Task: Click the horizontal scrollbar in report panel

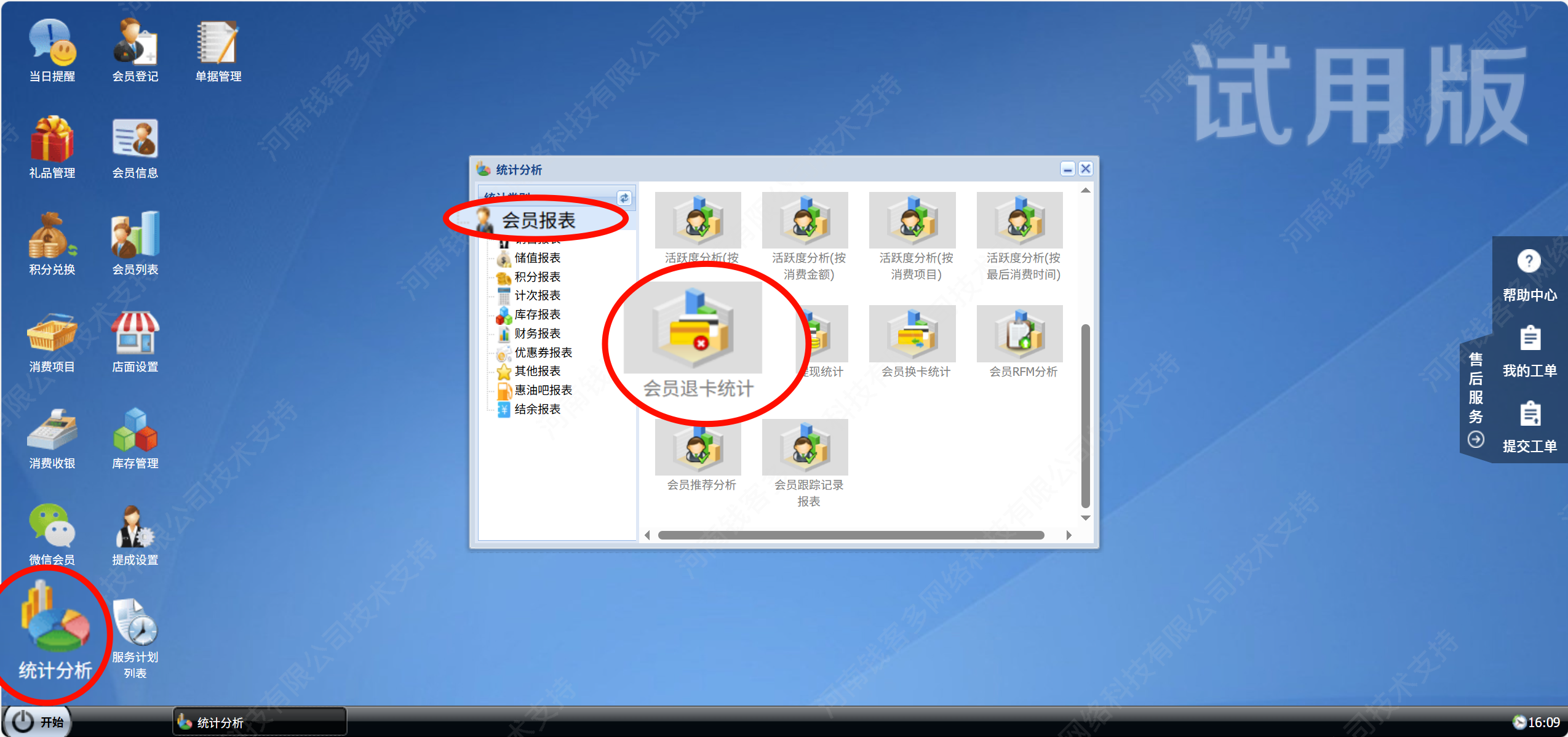Action: click(x=850, y=535)
